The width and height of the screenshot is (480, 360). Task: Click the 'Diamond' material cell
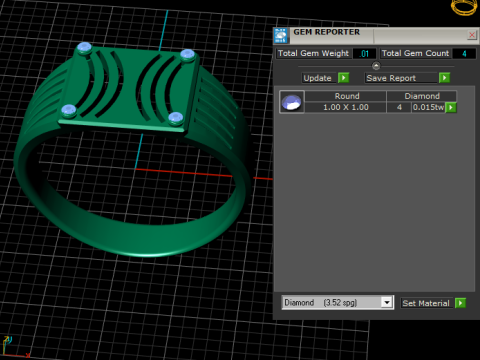click(x=422, y=96)
